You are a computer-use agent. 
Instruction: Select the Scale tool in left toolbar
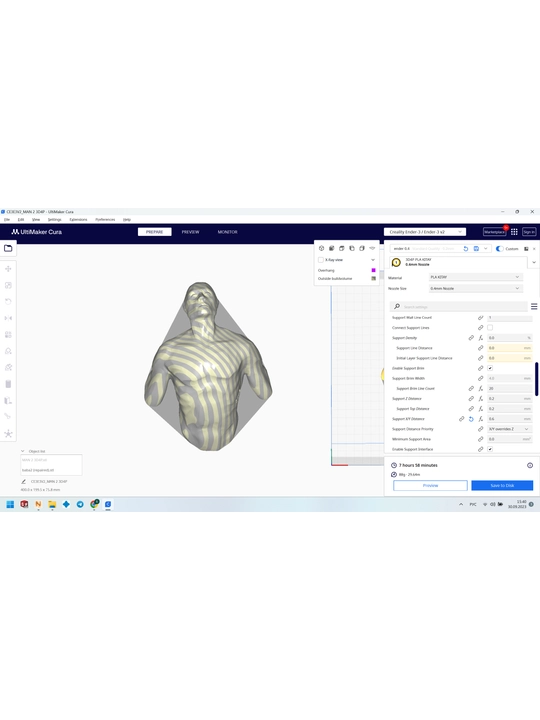8,285
